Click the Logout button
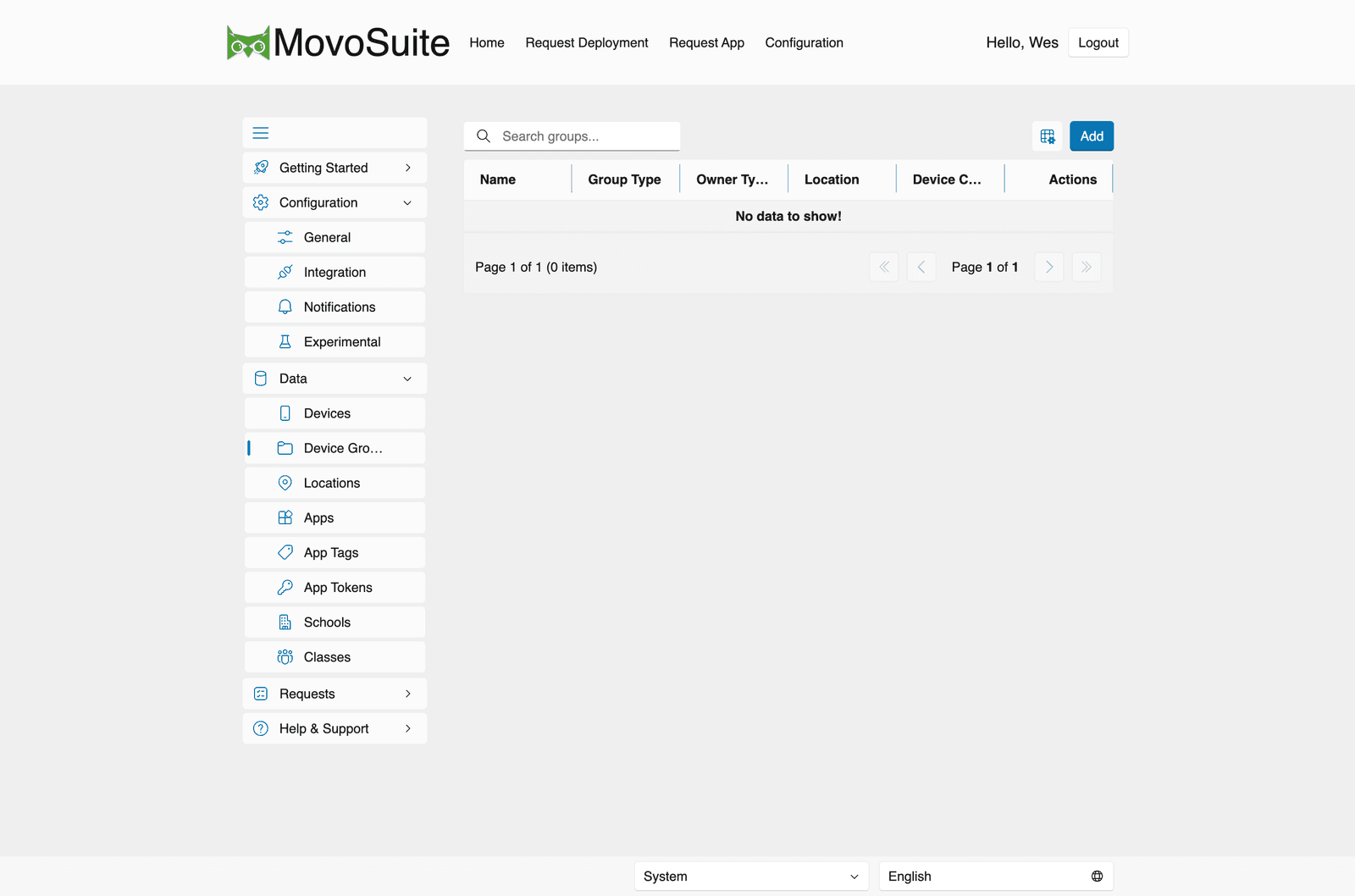Viewport: 1355px width, 896px height. (1098, 42)
